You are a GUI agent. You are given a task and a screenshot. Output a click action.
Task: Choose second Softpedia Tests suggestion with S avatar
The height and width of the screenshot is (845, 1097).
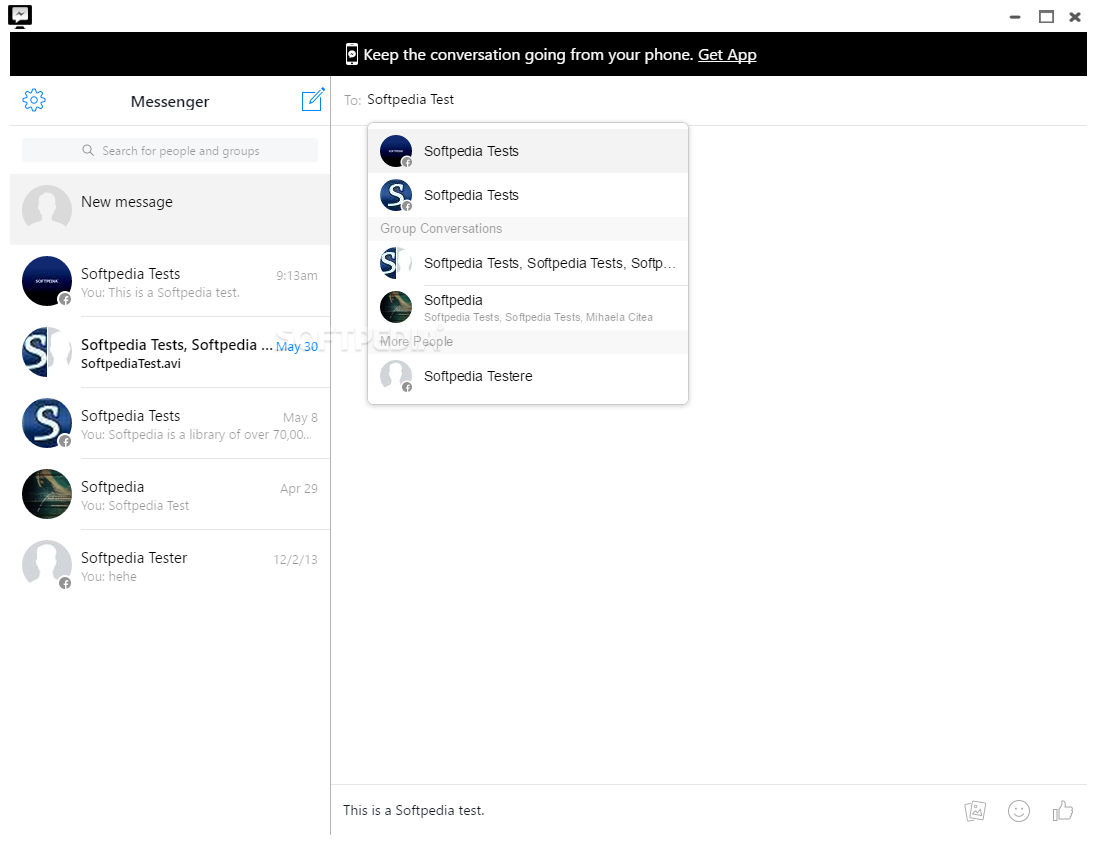pyautogui.click(x=528, y=195)
